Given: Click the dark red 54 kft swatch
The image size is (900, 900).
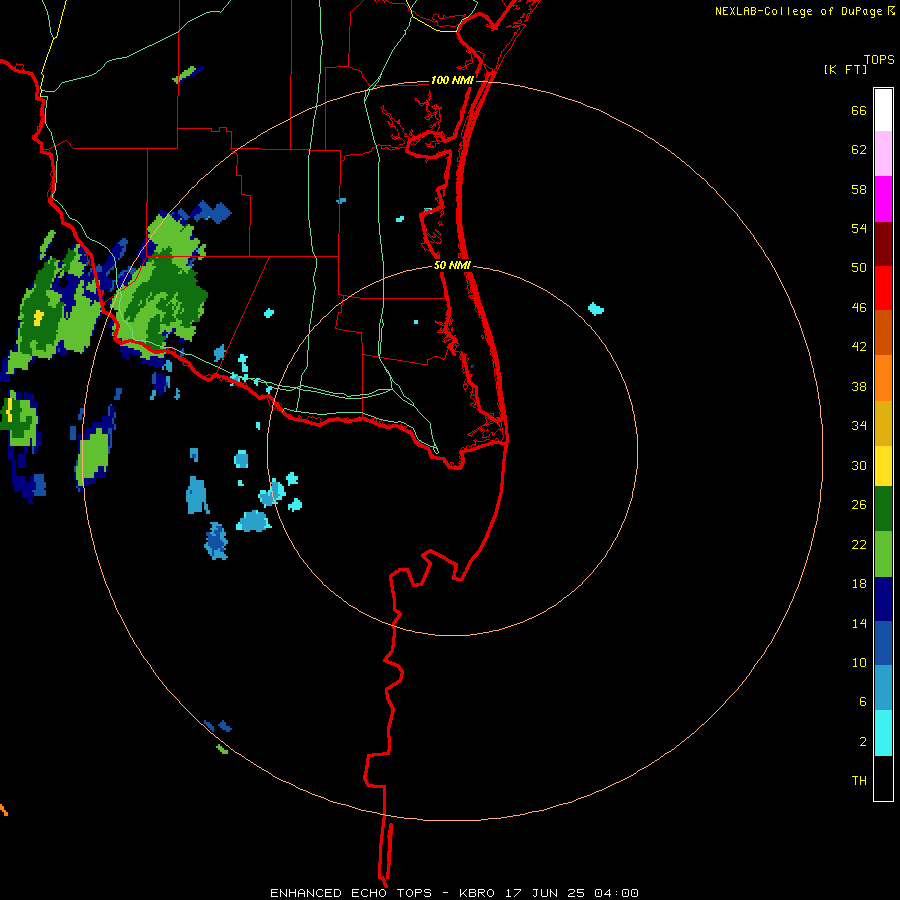Looking at the screenshot, I should coord(883,243).
